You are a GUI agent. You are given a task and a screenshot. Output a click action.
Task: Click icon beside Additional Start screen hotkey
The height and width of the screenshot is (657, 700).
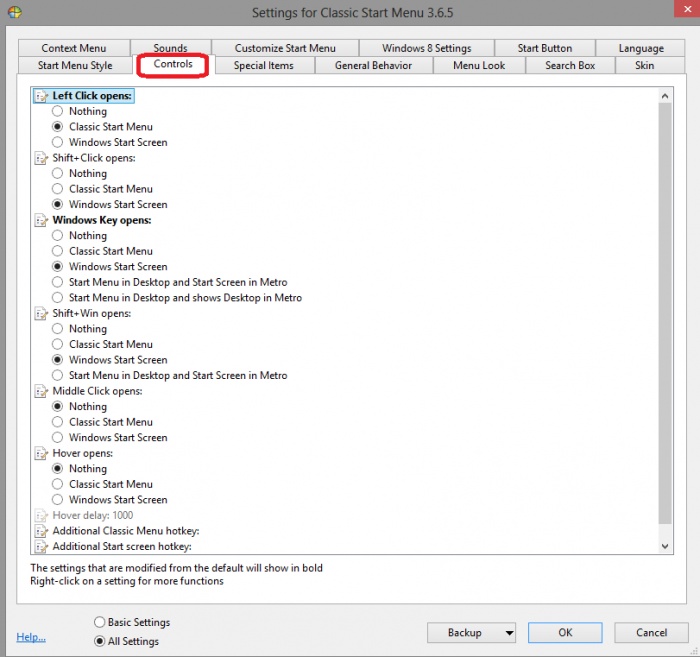[42, 547]
